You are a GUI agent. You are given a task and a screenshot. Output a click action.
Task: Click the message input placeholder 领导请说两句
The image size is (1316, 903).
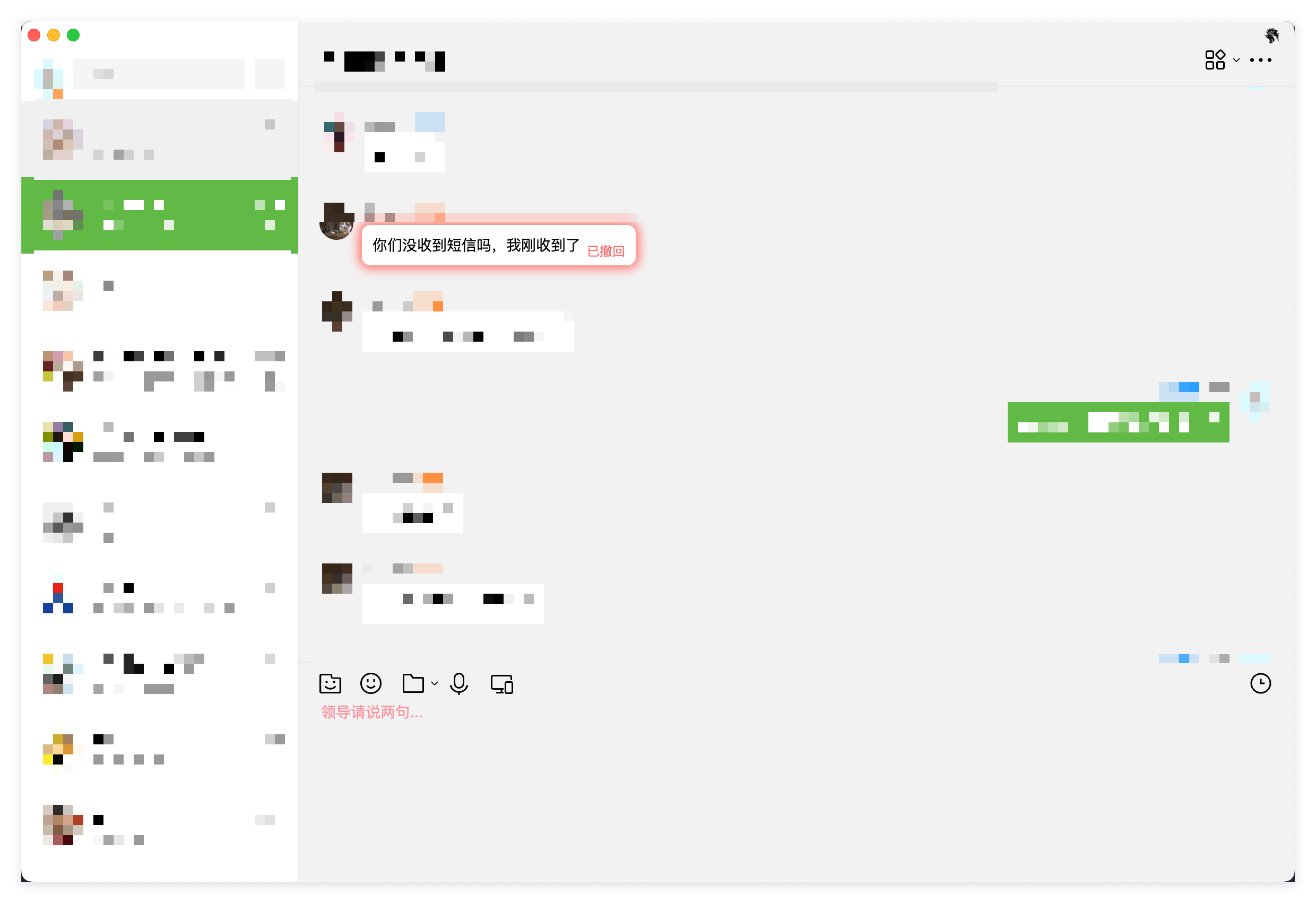click(371, 711)
